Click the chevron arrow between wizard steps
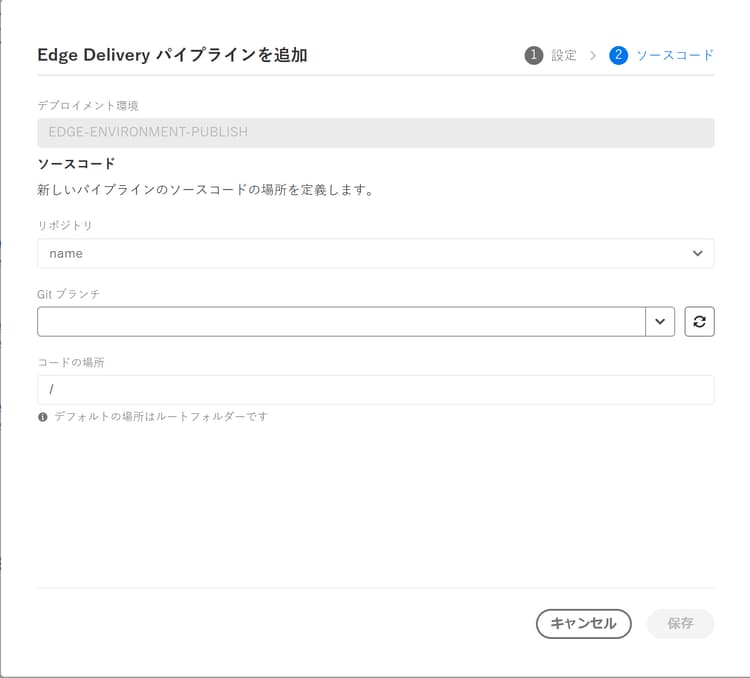The height and width of the screenshot is (678, 750). (593, 56)
